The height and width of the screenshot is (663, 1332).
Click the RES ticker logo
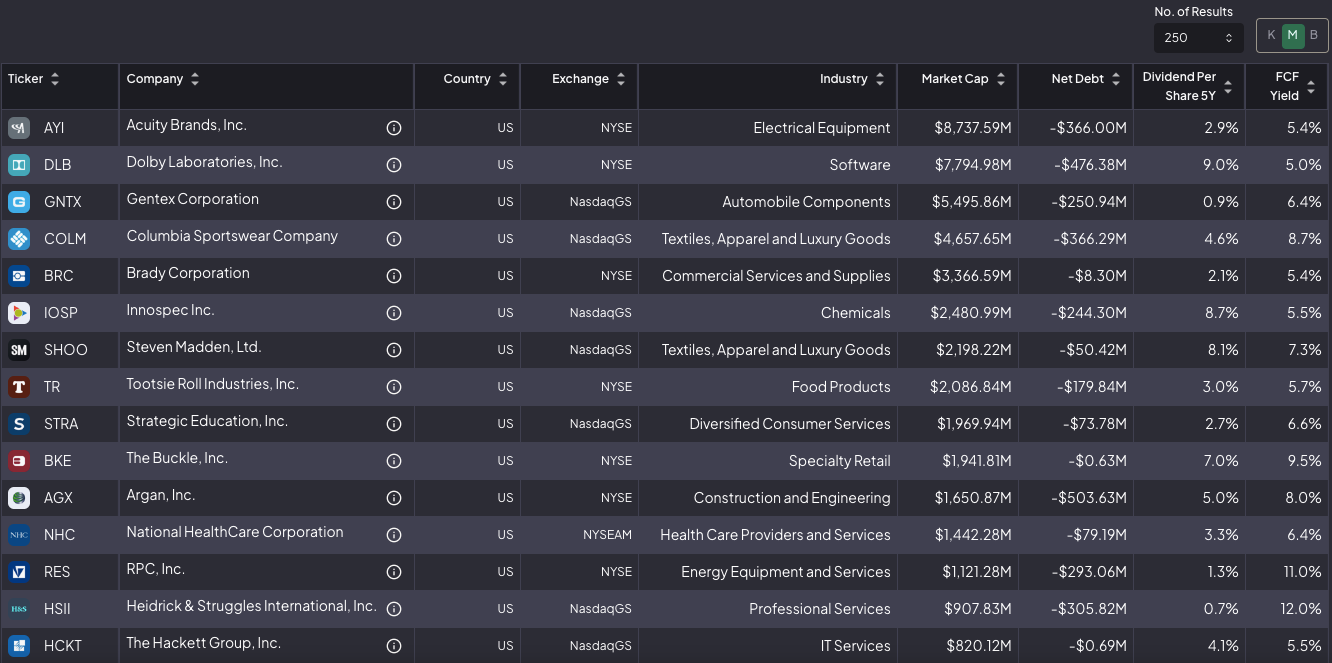point(19,572)
